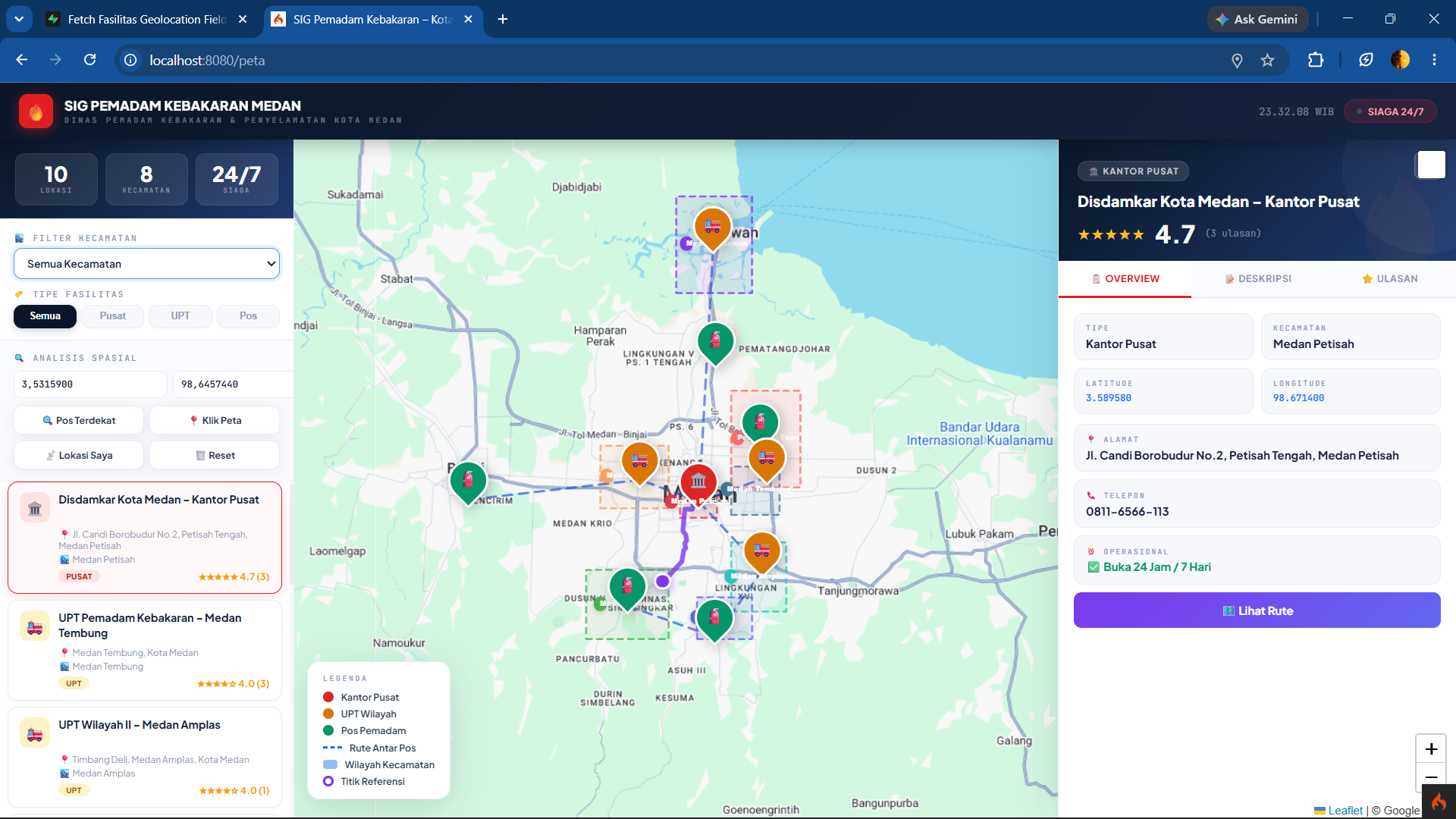Screen dimensions: 1456x819
Task: Click the orange UPT marker above Lingkungan XVI
Action: pos(762,551)
